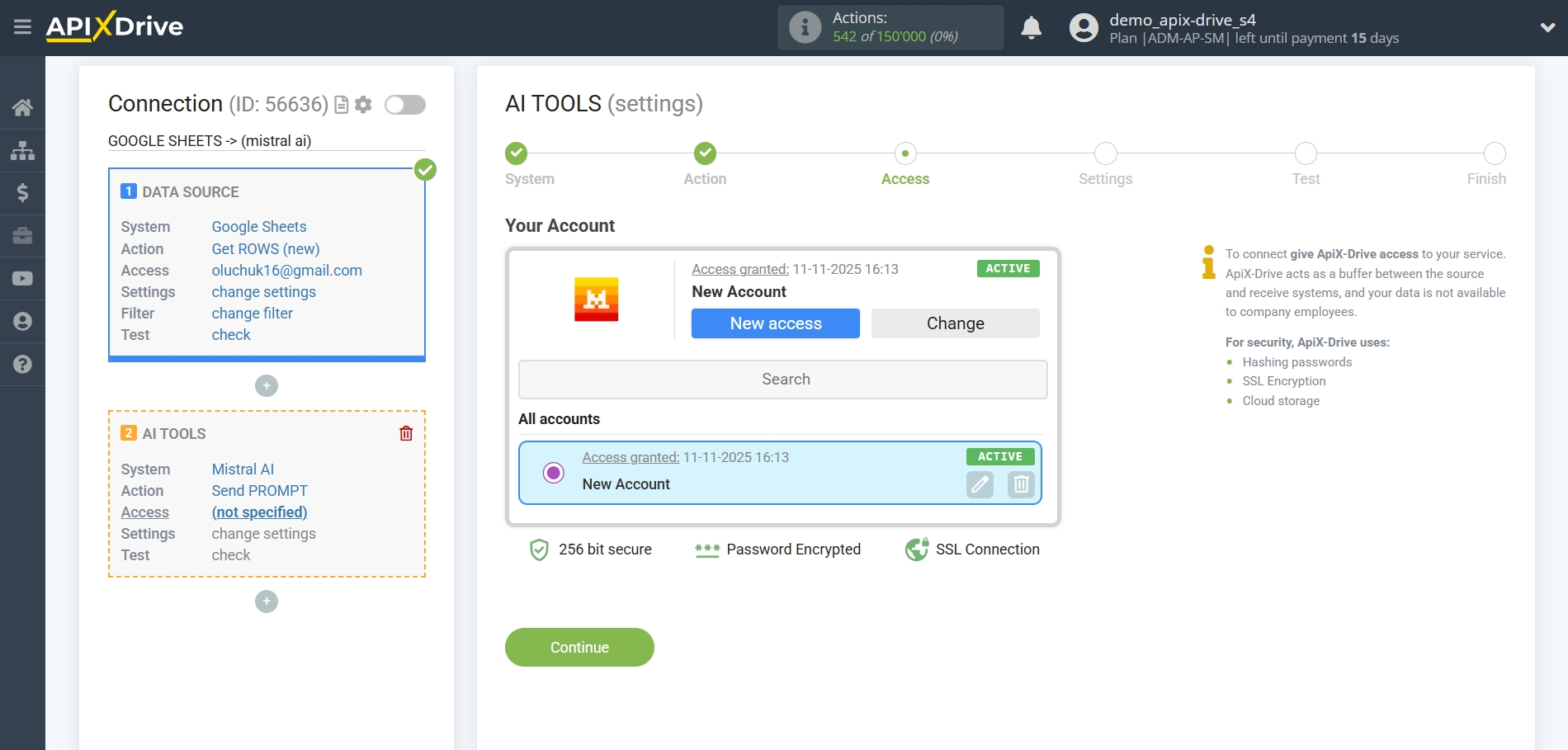Image resolution: width=1568 pixels, height=750 pixels.
Task: Enable the connection toggle switch
Action: [x=404, y=105]
